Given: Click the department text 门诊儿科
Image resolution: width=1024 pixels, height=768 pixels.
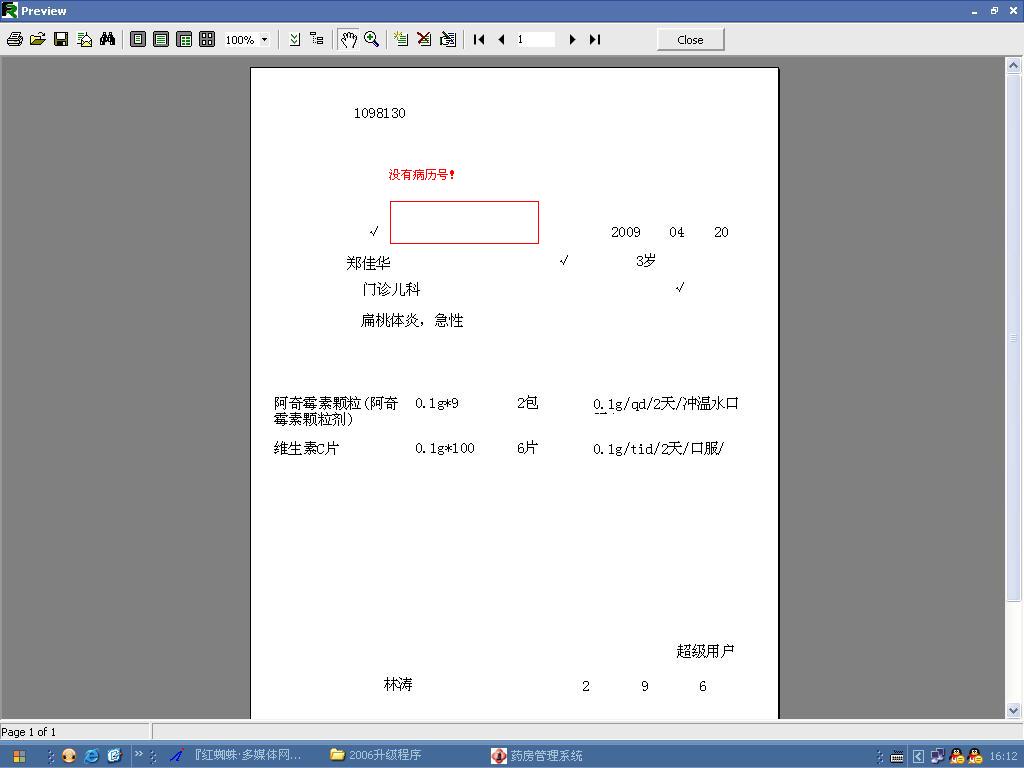Looking at the screenshot, I should (x=391, y=289).
